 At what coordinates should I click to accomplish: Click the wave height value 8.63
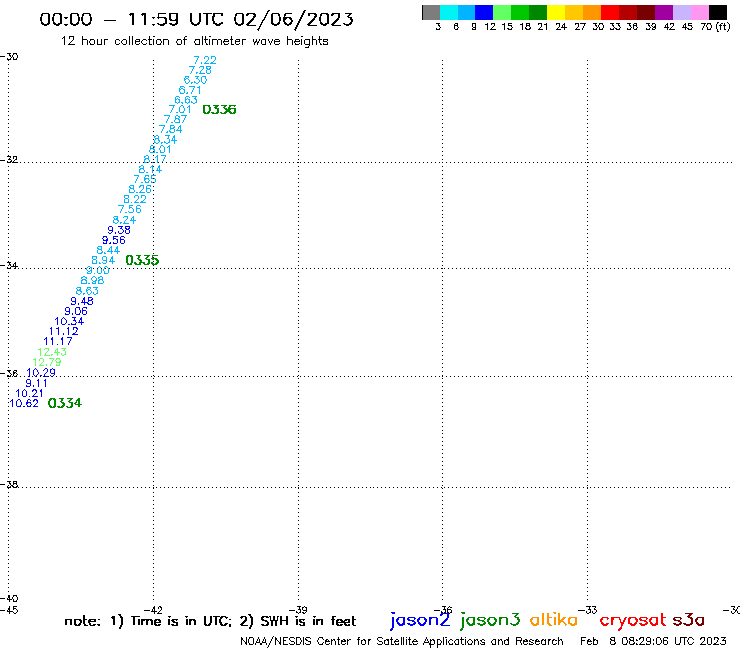(87, 290)
